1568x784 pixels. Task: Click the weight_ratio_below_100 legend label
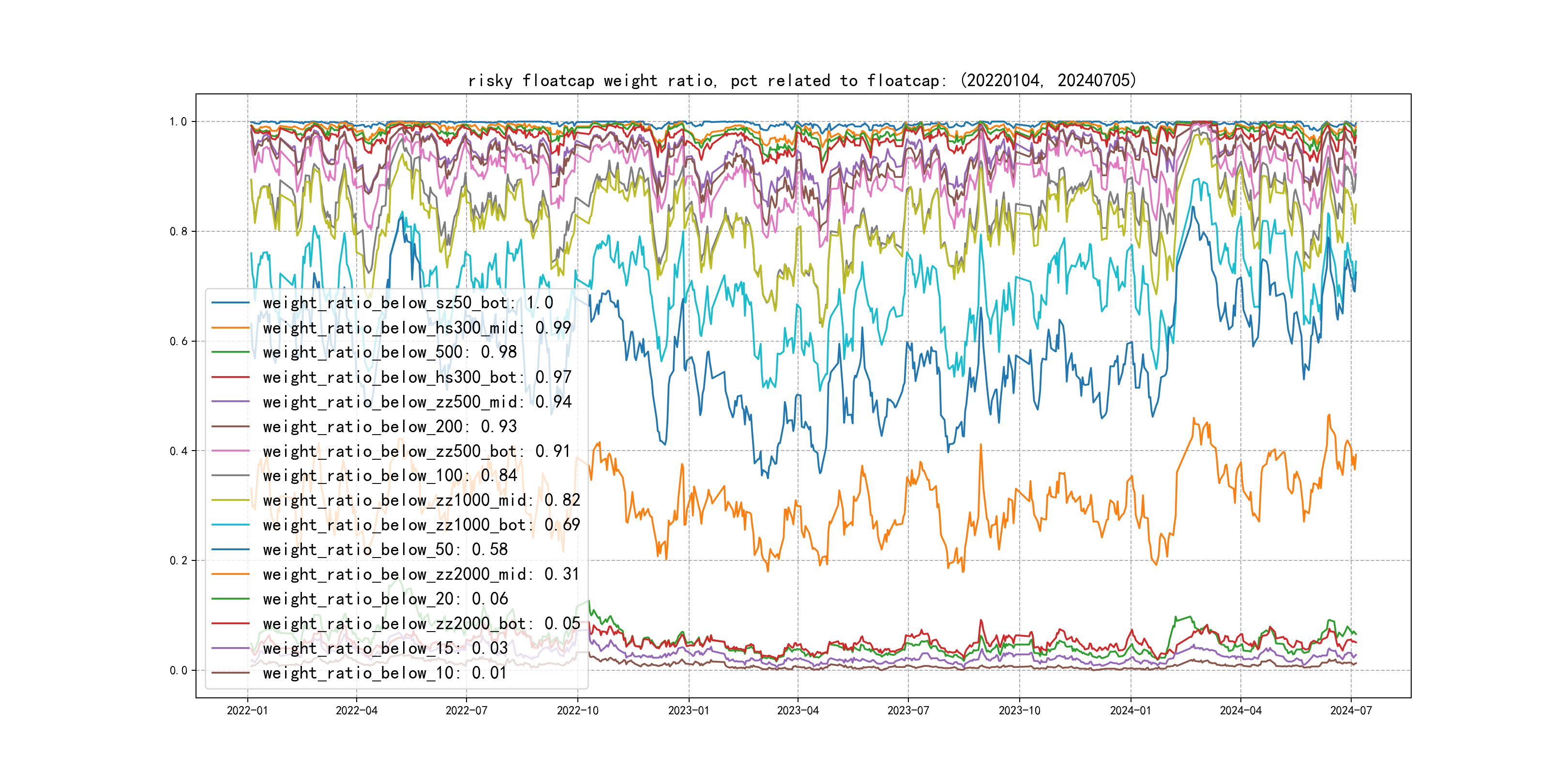coord(390,475)
